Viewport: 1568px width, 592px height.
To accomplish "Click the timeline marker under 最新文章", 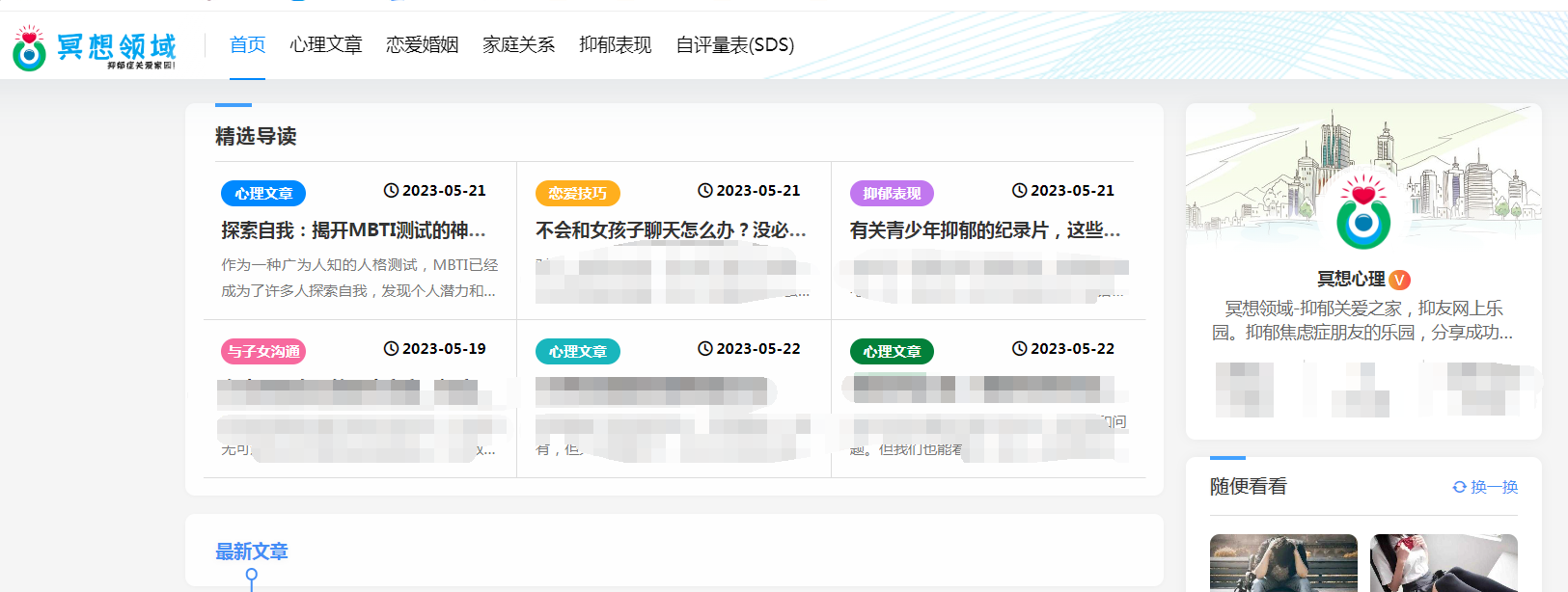I will click(252, 577).
